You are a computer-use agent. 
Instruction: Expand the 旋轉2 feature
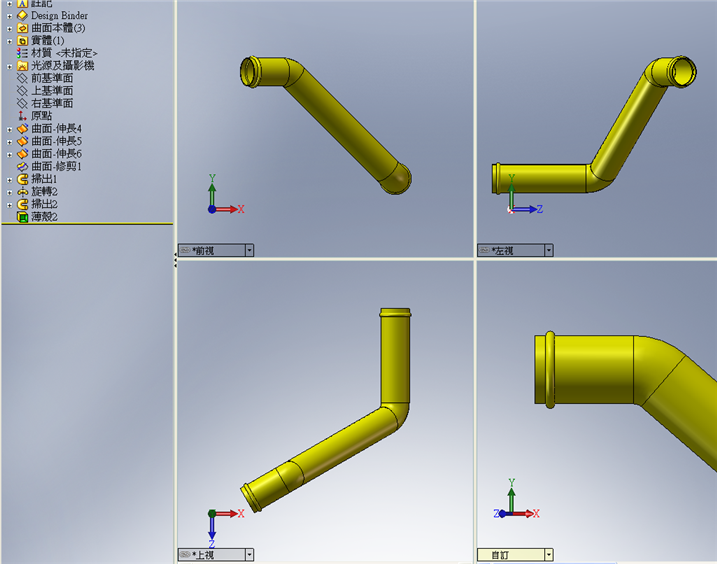click(9, 192)
